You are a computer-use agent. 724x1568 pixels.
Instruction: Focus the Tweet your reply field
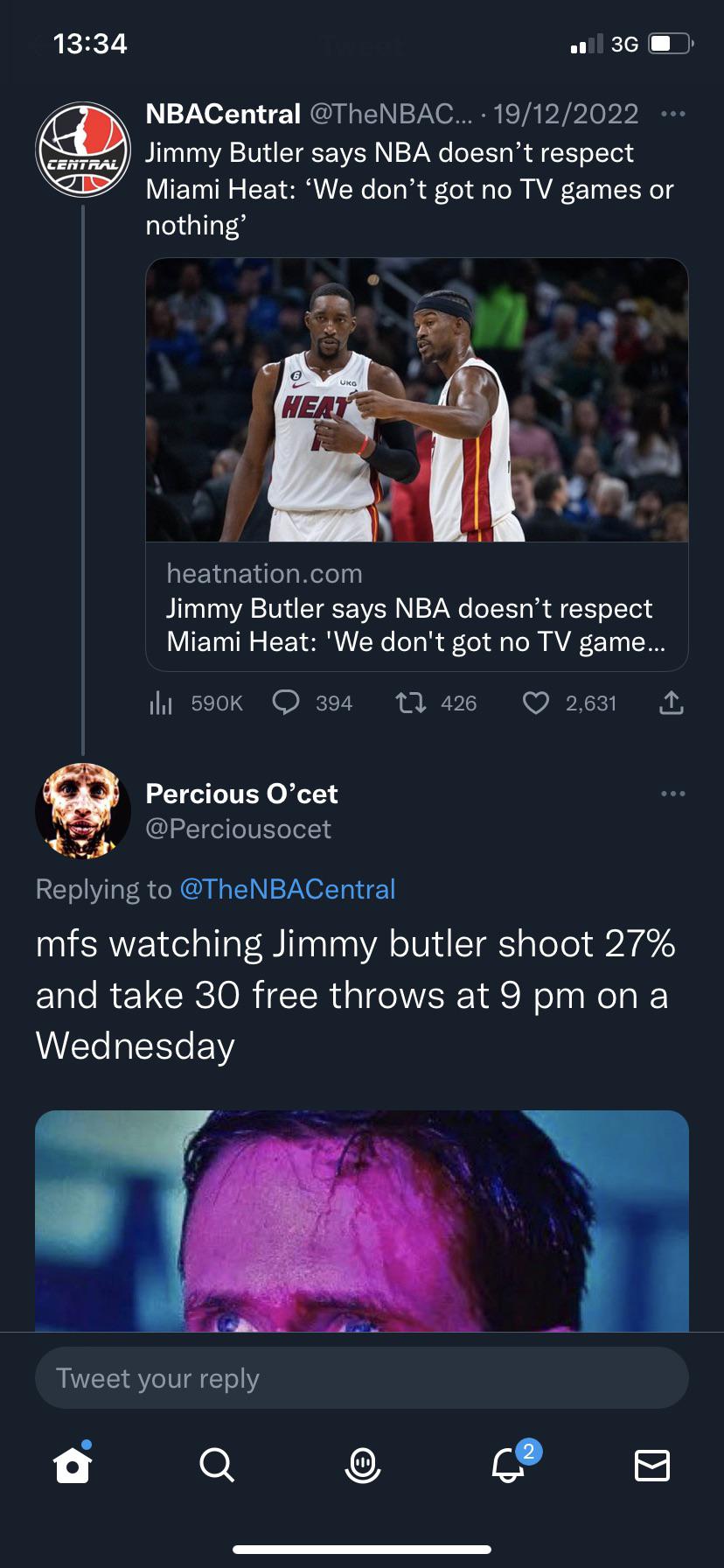(x=362, y=1378)
